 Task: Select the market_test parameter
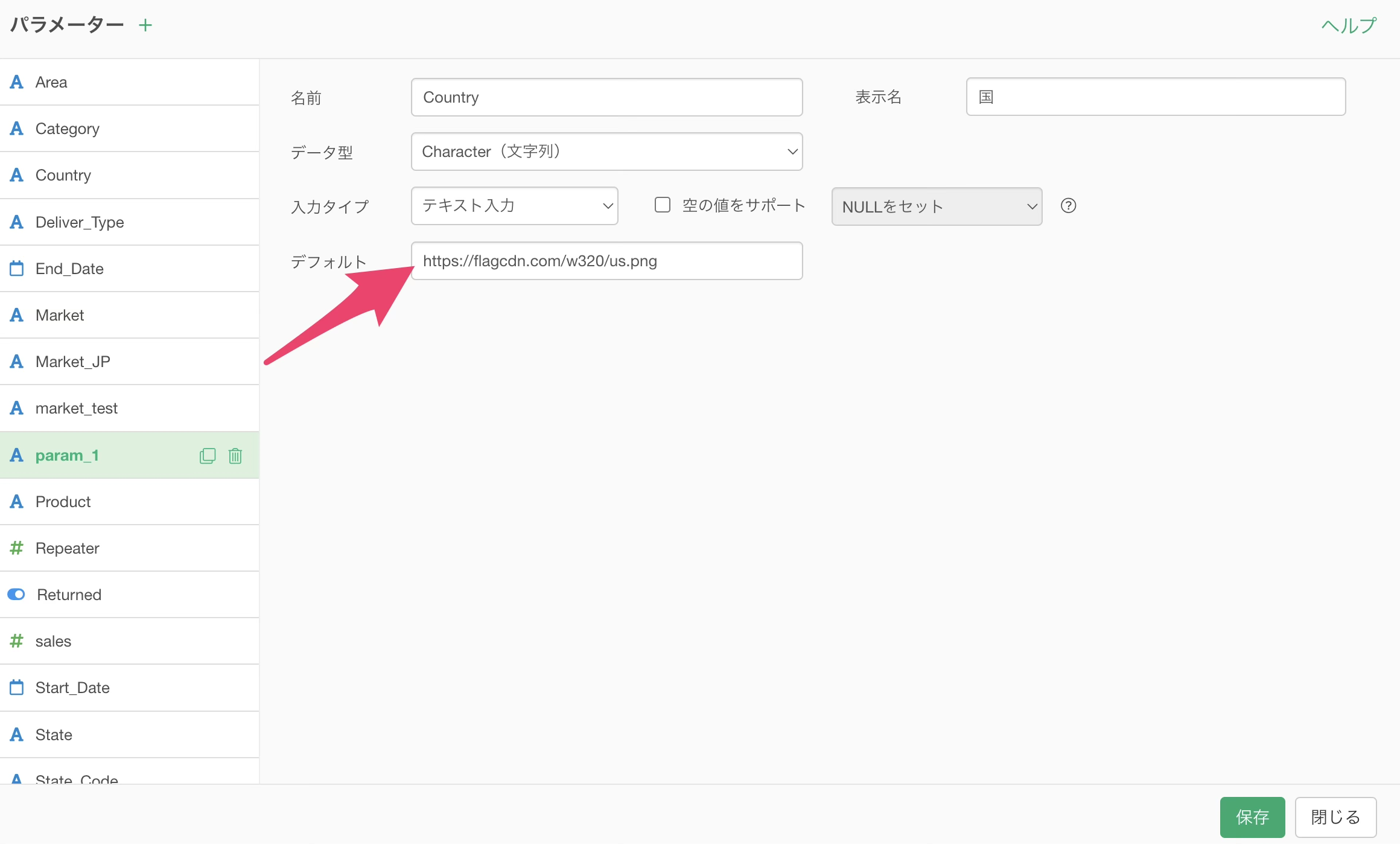click(x=130, y=408)
